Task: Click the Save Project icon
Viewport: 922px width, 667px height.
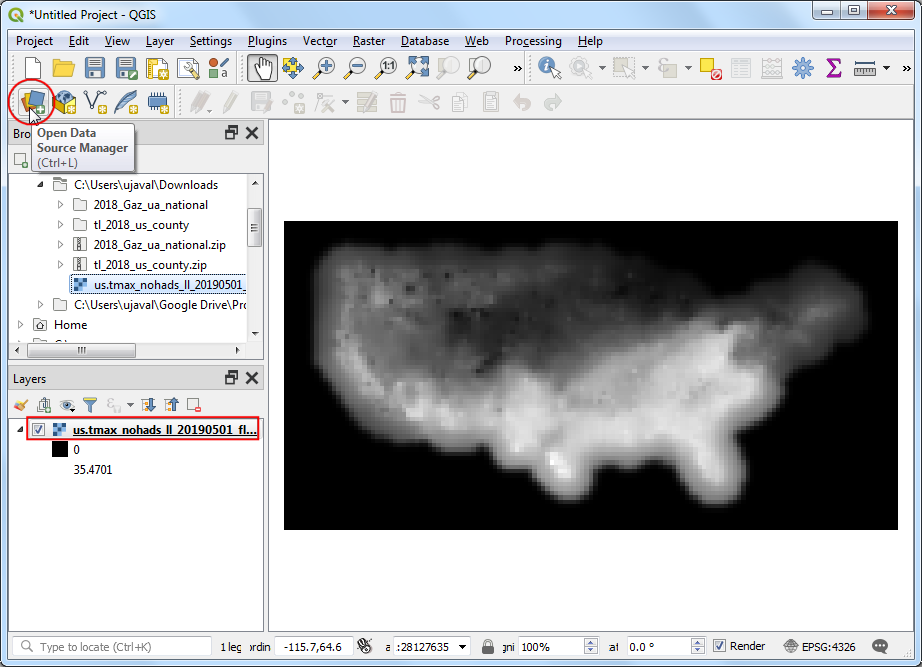Action: tap(95, 68)
